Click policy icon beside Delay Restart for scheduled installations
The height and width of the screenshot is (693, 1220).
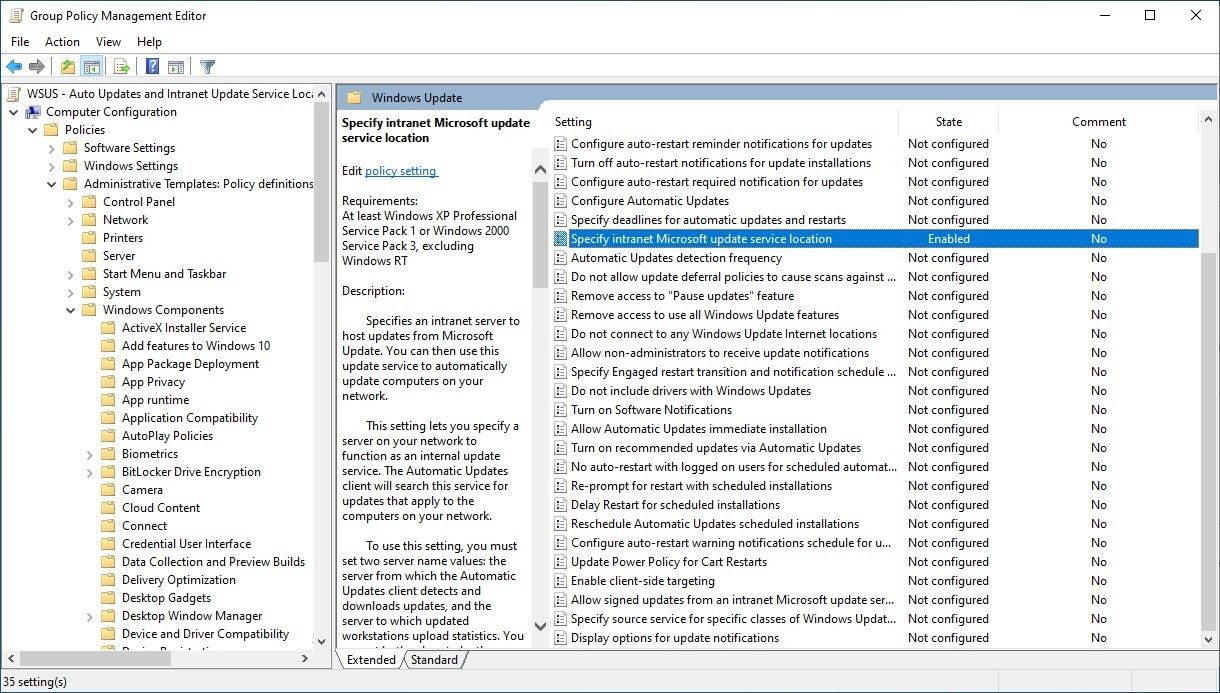pyautogui.click(x=560, y=505)
